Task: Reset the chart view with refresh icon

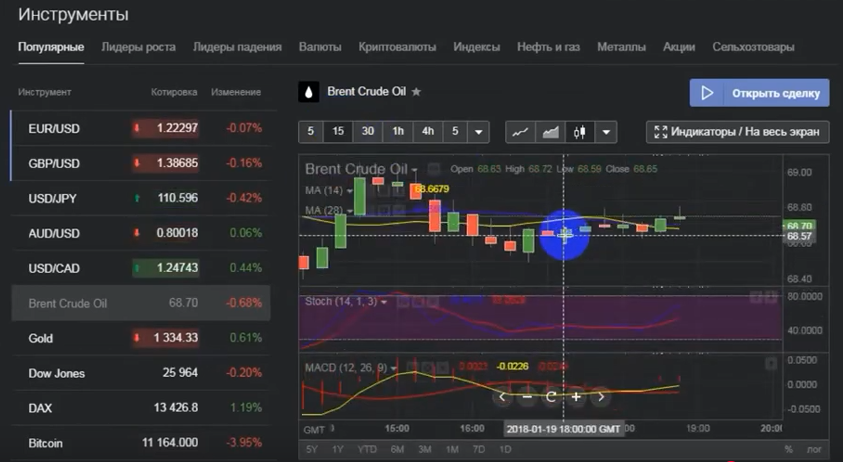Action: click(551, 397)
